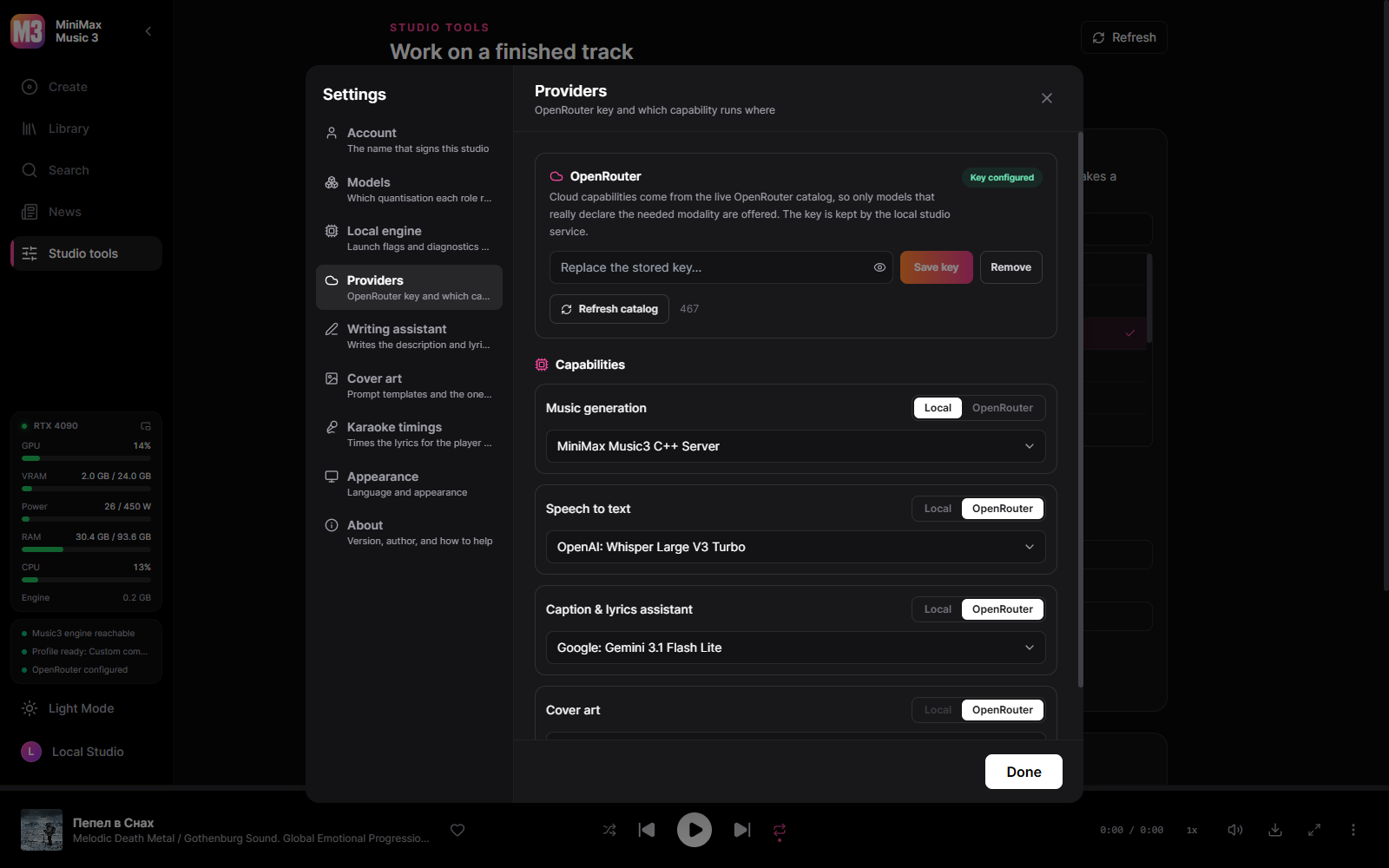Collapse the left sidebar with the chevron

coord(148,31)
